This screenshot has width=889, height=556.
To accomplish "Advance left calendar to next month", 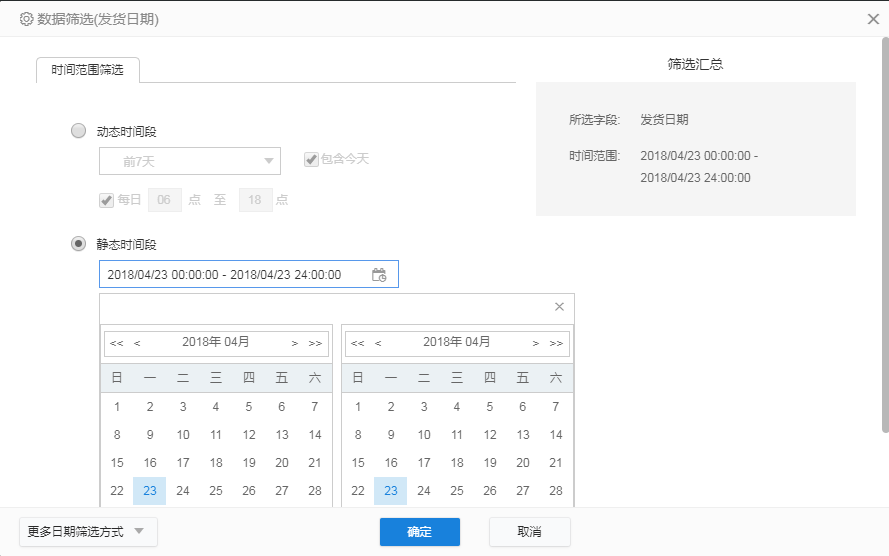I will click(294, 343).
